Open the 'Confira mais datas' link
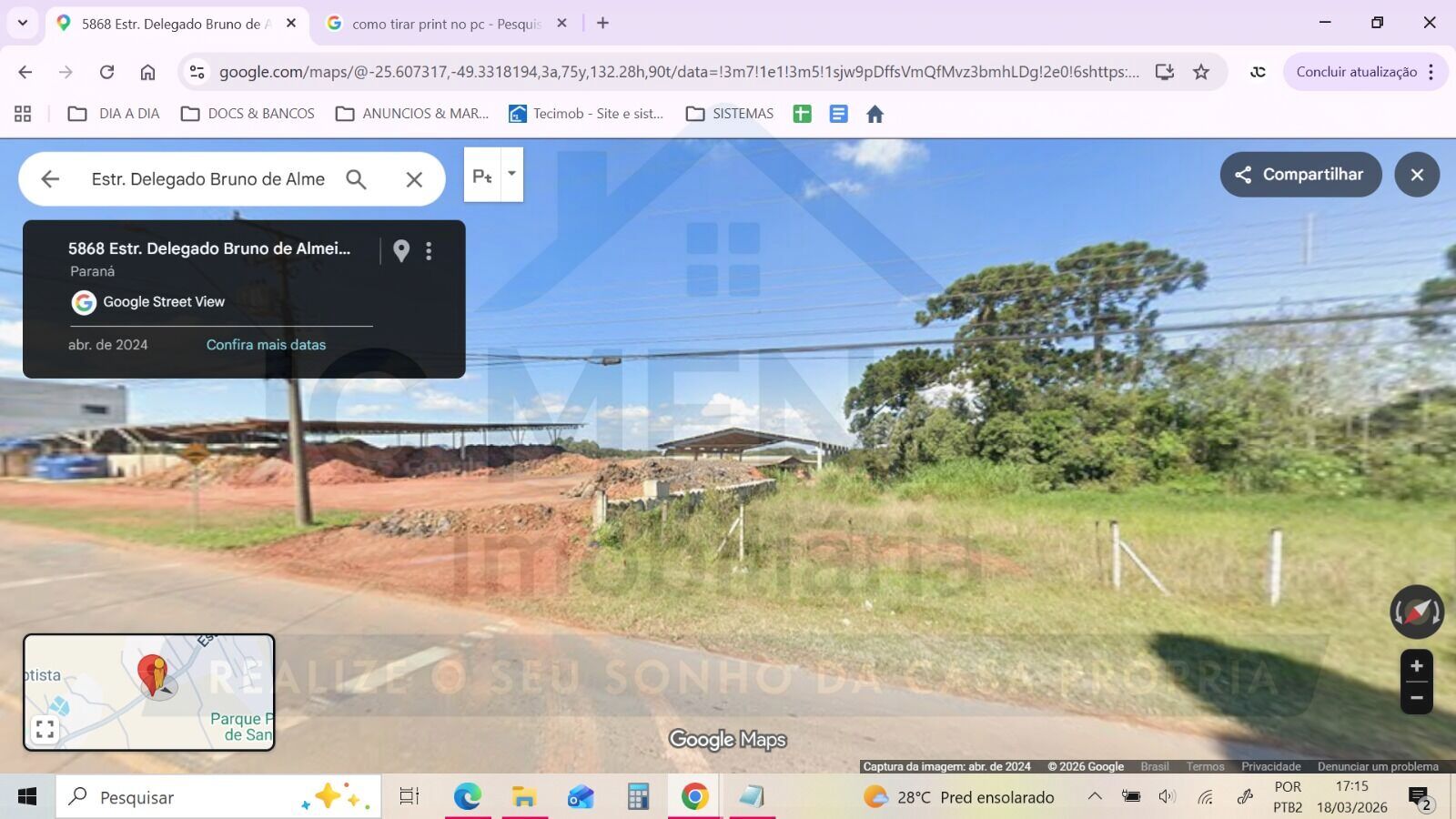This screenshot has height=819, width=1456. coord(266,345)
